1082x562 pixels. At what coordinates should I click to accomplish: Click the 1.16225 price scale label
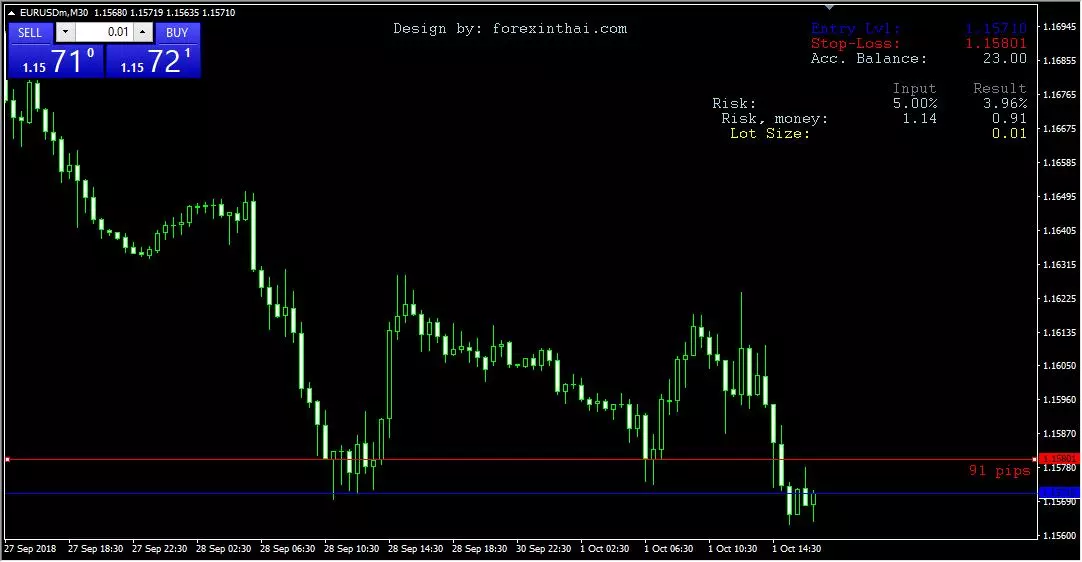[1059, 299]
